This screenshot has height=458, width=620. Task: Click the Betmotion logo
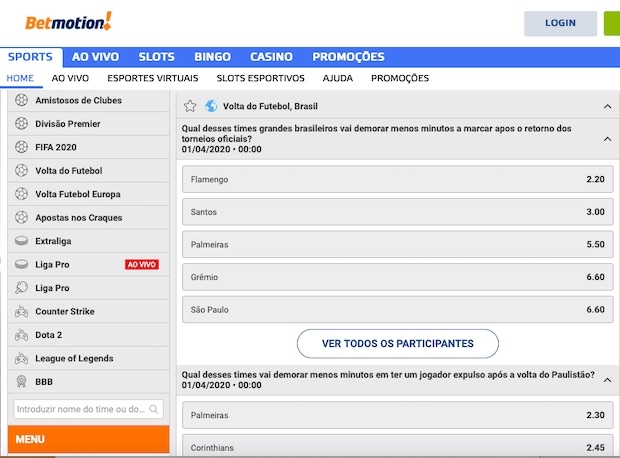[60, 20]
